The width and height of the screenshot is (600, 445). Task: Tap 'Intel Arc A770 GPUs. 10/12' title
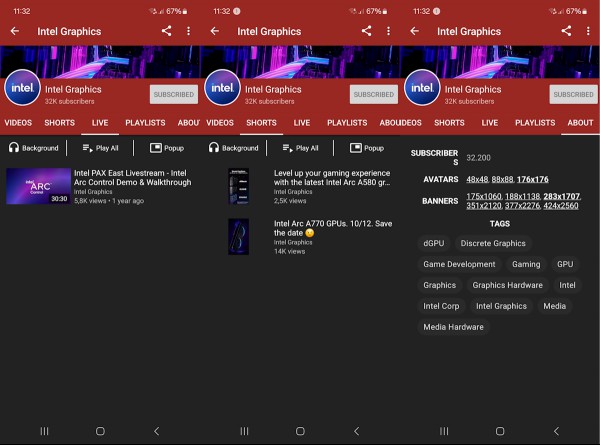click(333, 228)
